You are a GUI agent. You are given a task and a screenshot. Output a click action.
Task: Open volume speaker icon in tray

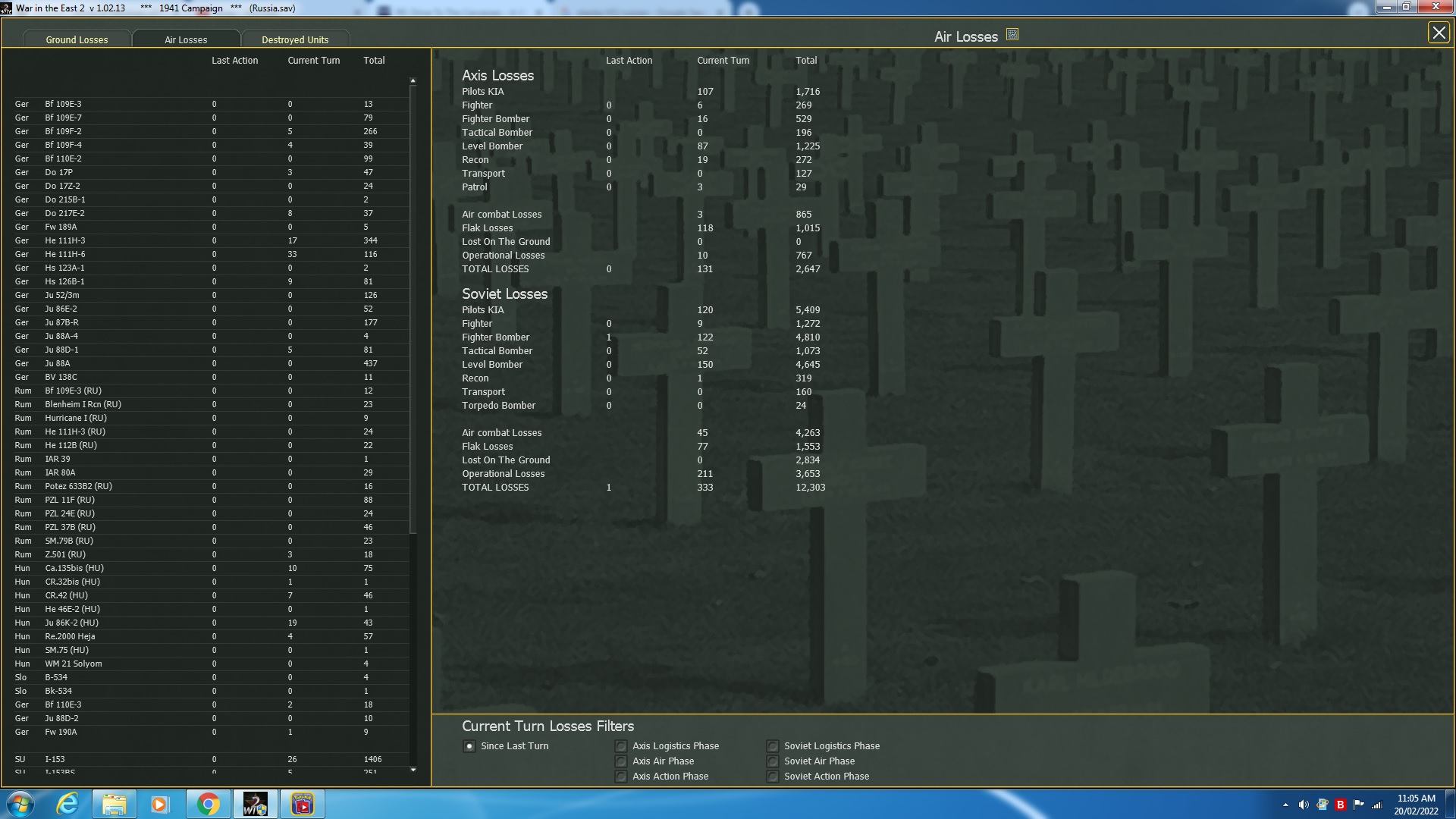[x=1304, y=805]
